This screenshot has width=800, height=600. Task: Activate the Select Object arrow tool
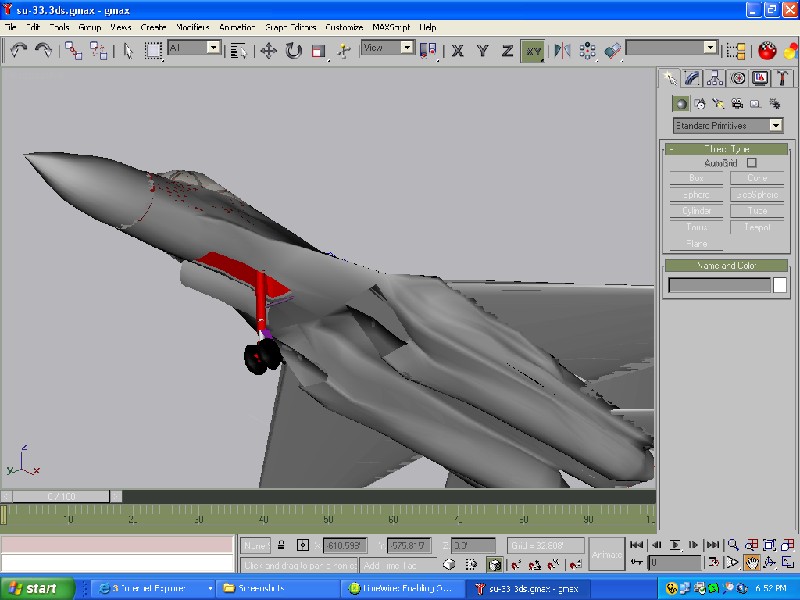(x=129, y=50)
